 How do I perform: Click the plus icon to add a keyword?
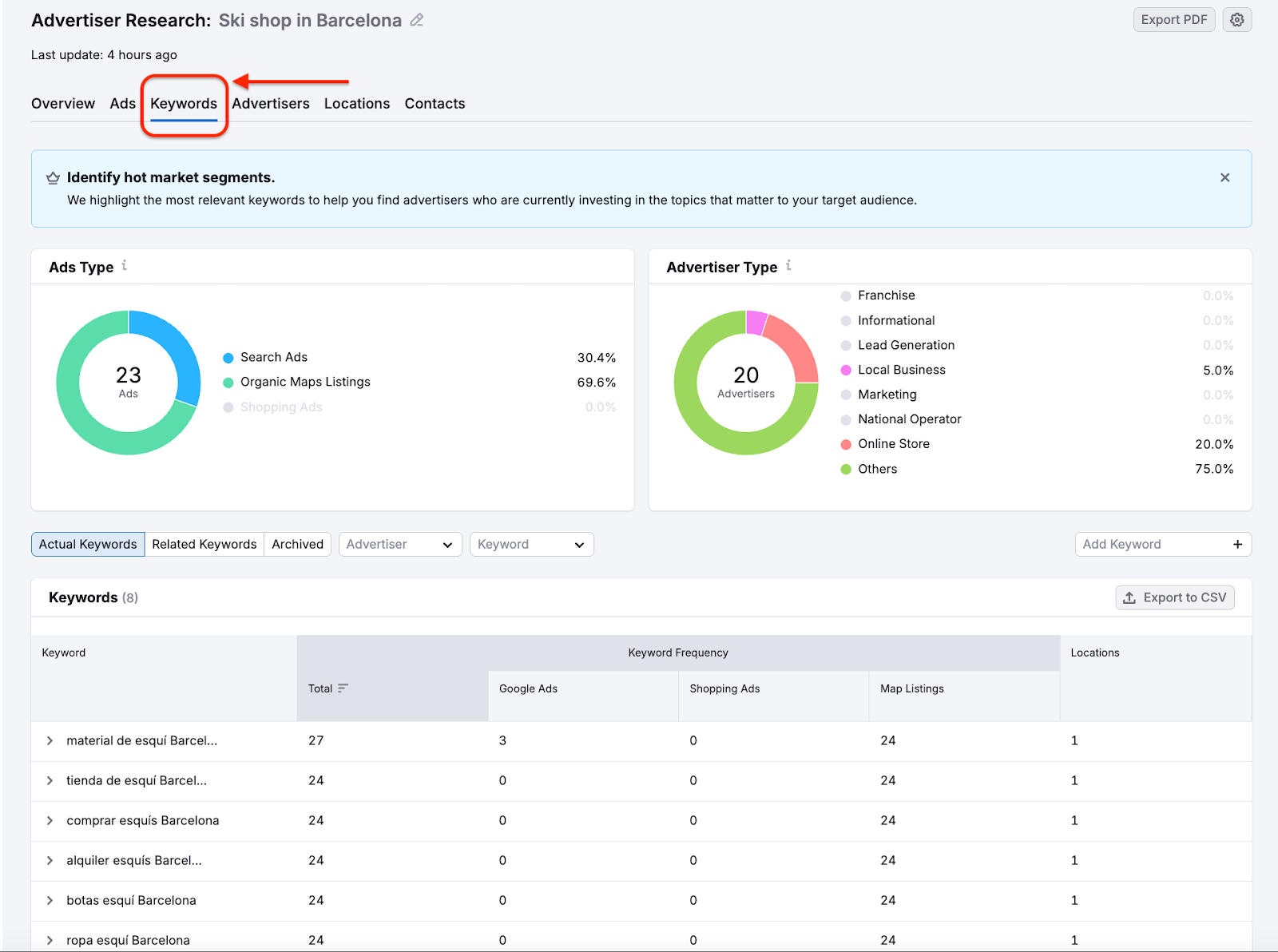tap(1237, 544)
